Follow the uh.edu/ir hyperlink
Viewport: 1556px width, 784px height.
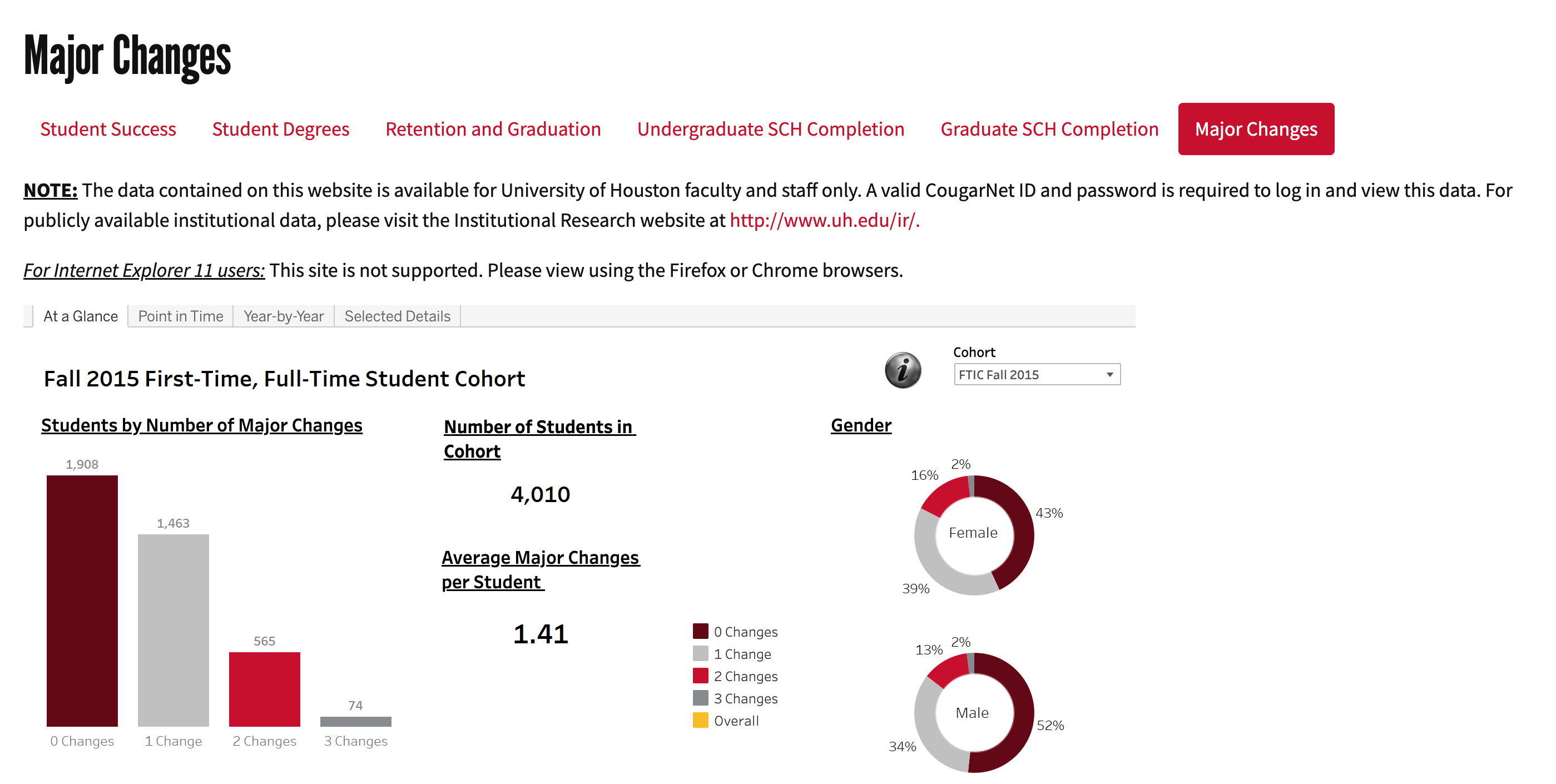click(x=824, y=220)
